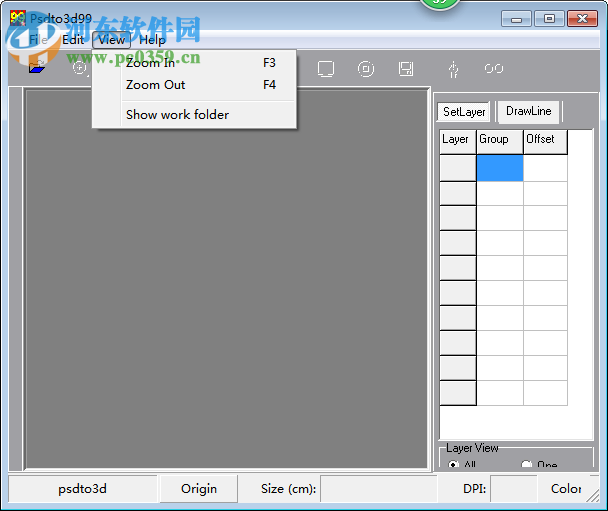Click the floppy disk save icon
This screenshot has height=511, width=608.
click(x=406, y=69)
